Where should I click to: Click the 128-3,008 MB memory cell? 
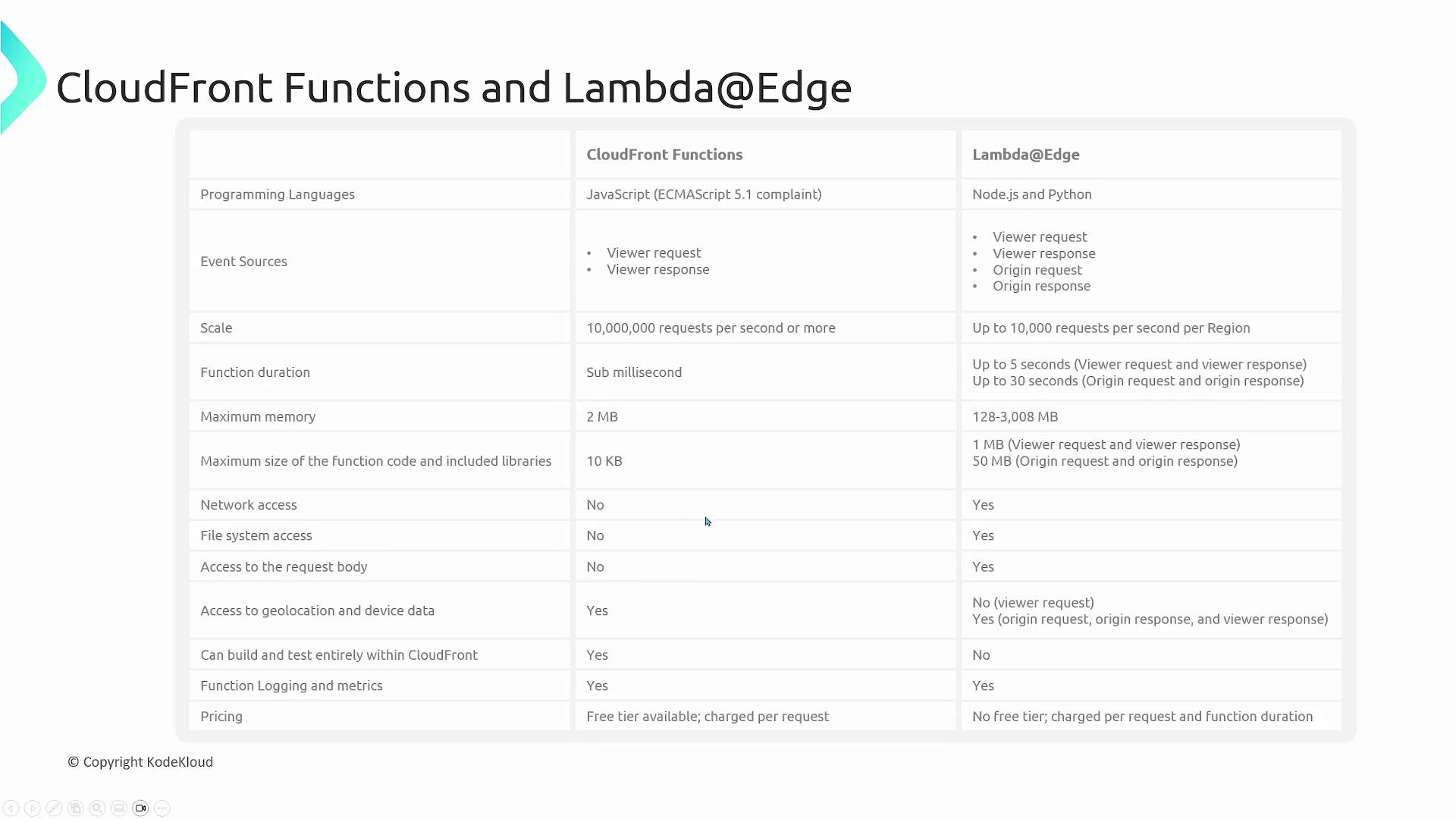1015,416
